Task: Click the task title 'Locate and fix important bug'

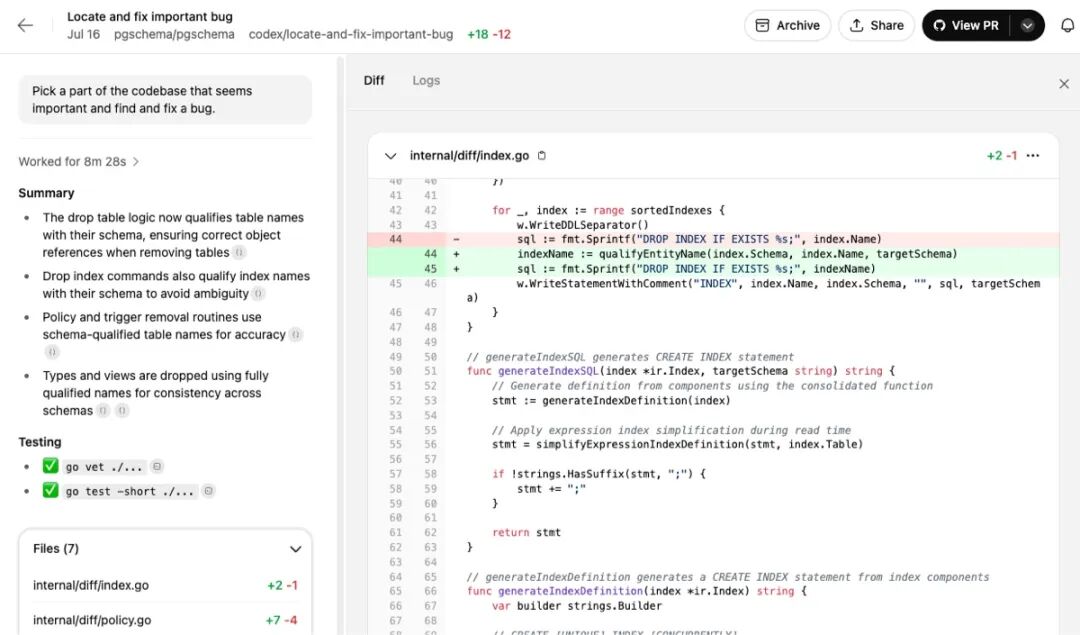Action: click(149, 17)
